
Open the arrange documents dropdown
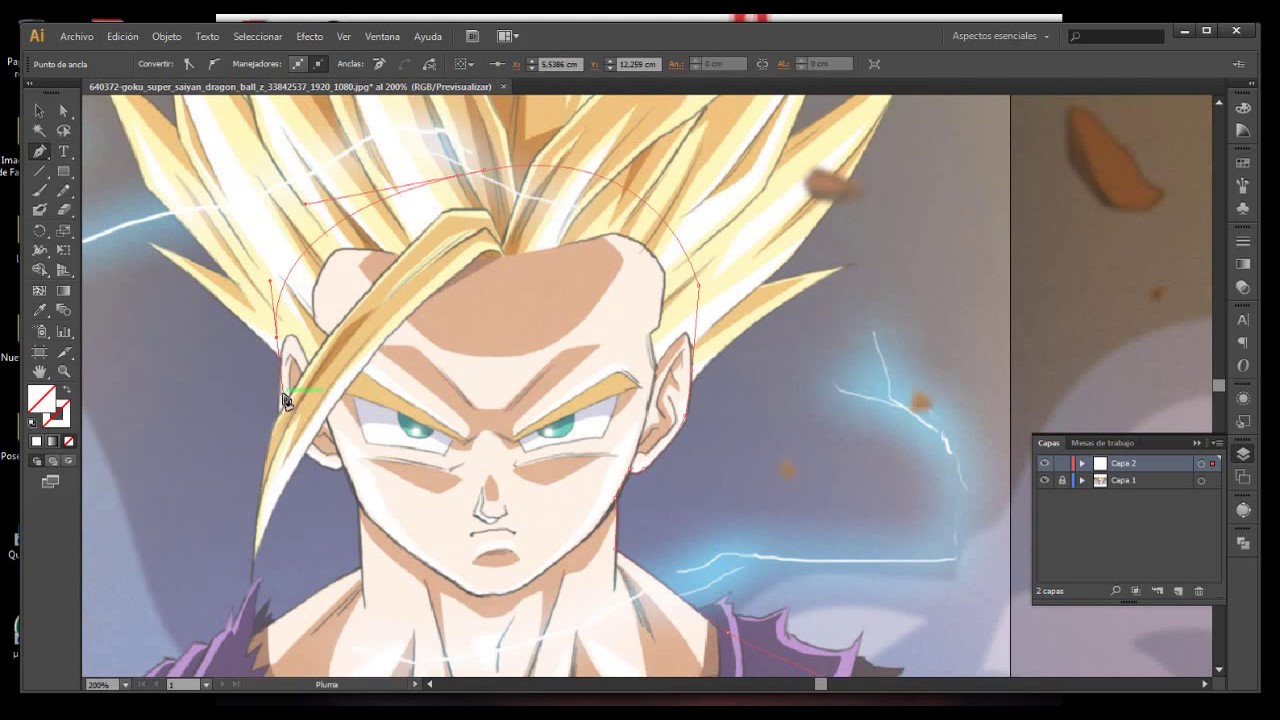508,36
